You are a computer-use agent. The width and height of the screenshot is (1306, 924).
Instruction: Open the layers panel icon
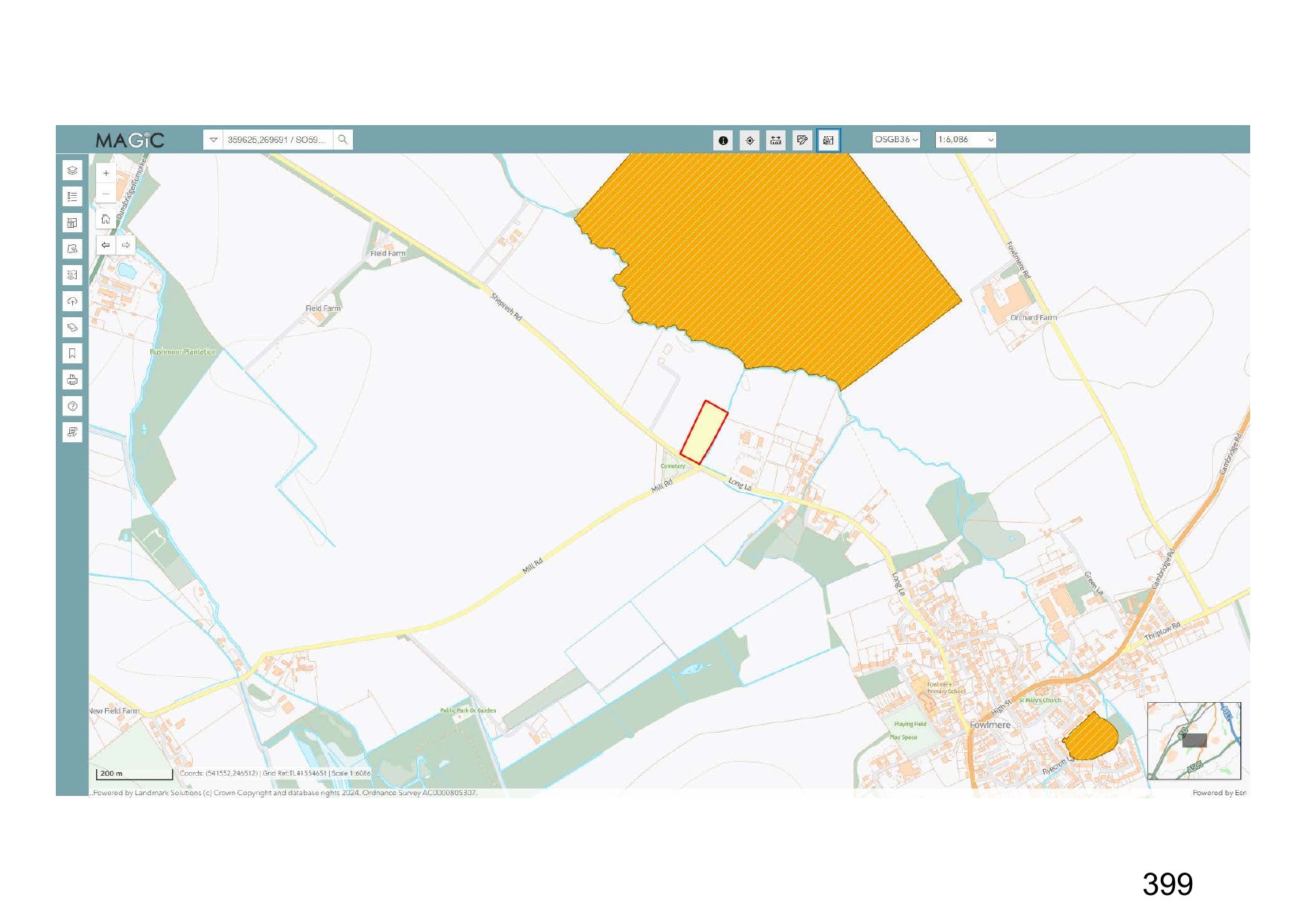72,171
